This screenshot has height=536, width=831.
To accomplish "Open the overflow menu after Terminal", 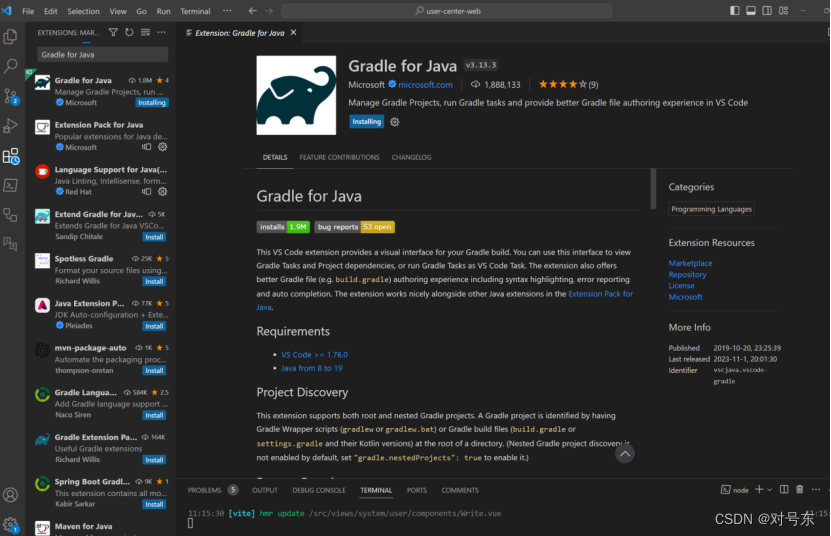I will (227, 11).
